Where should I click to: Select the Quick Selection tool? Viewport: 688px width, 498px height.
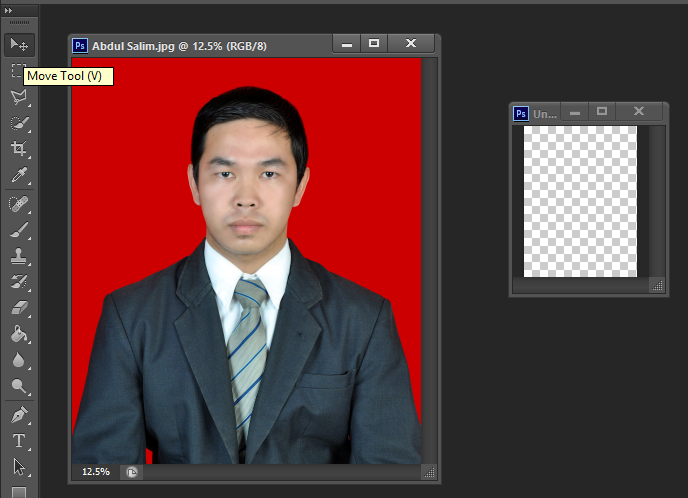(x=19, y=123)
